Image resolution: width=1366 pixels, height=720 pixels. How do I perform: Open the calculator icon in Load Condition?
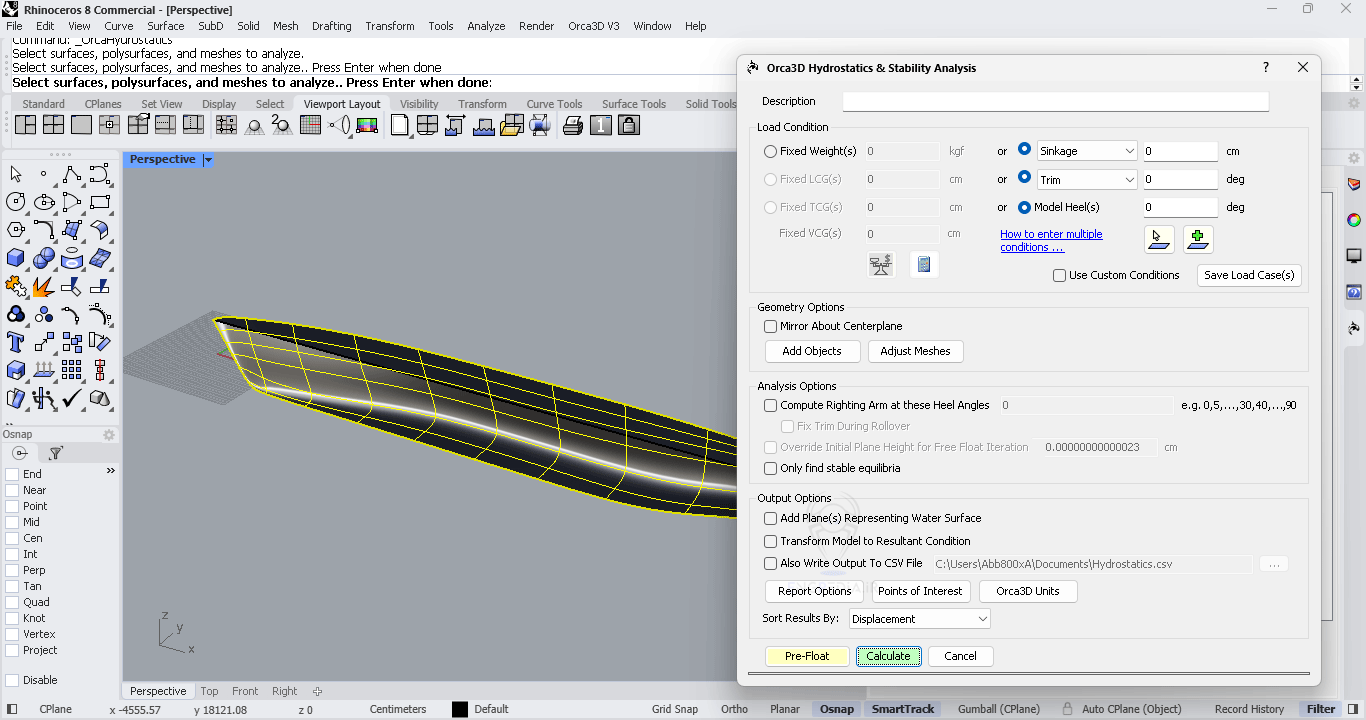click(924, 265)
